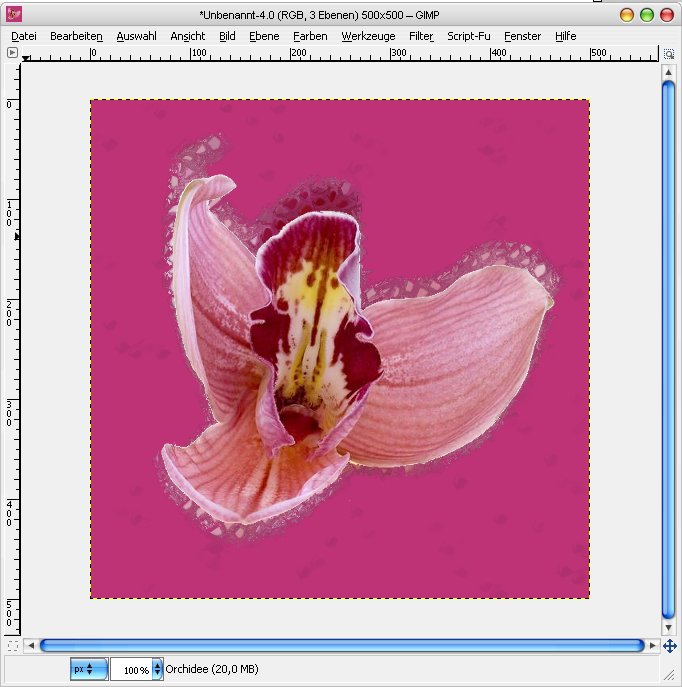The width and height of the screenshot is (682, 687).
Task: Click the horizontal scrollbar right arrow
Action: [653, 645]
